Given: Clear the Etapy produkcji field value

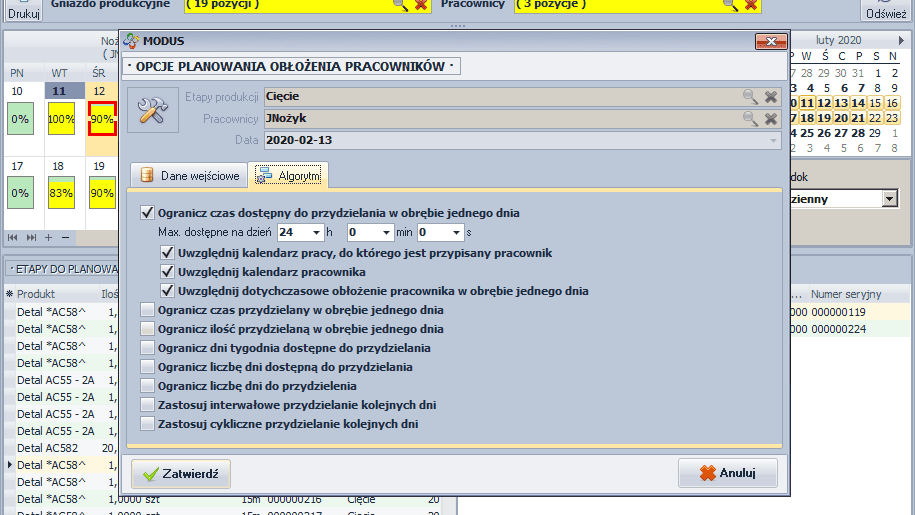Looking at the screenshot, I should click(771, 97).
